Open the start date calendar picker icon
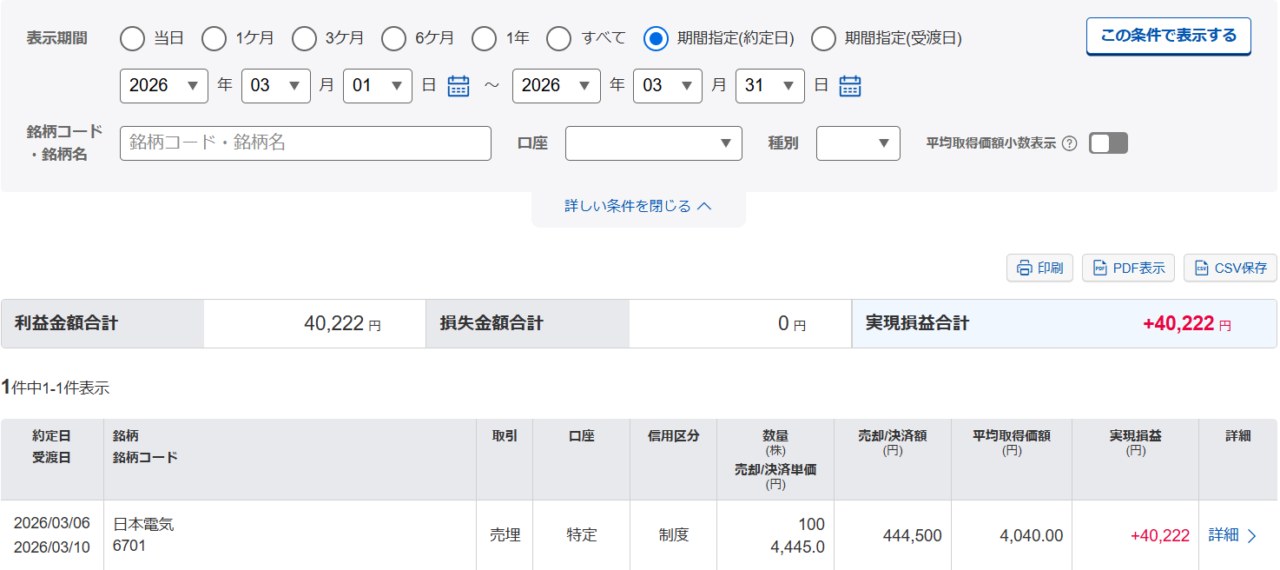Screen dimensions: 1280x570 (458, 86)
